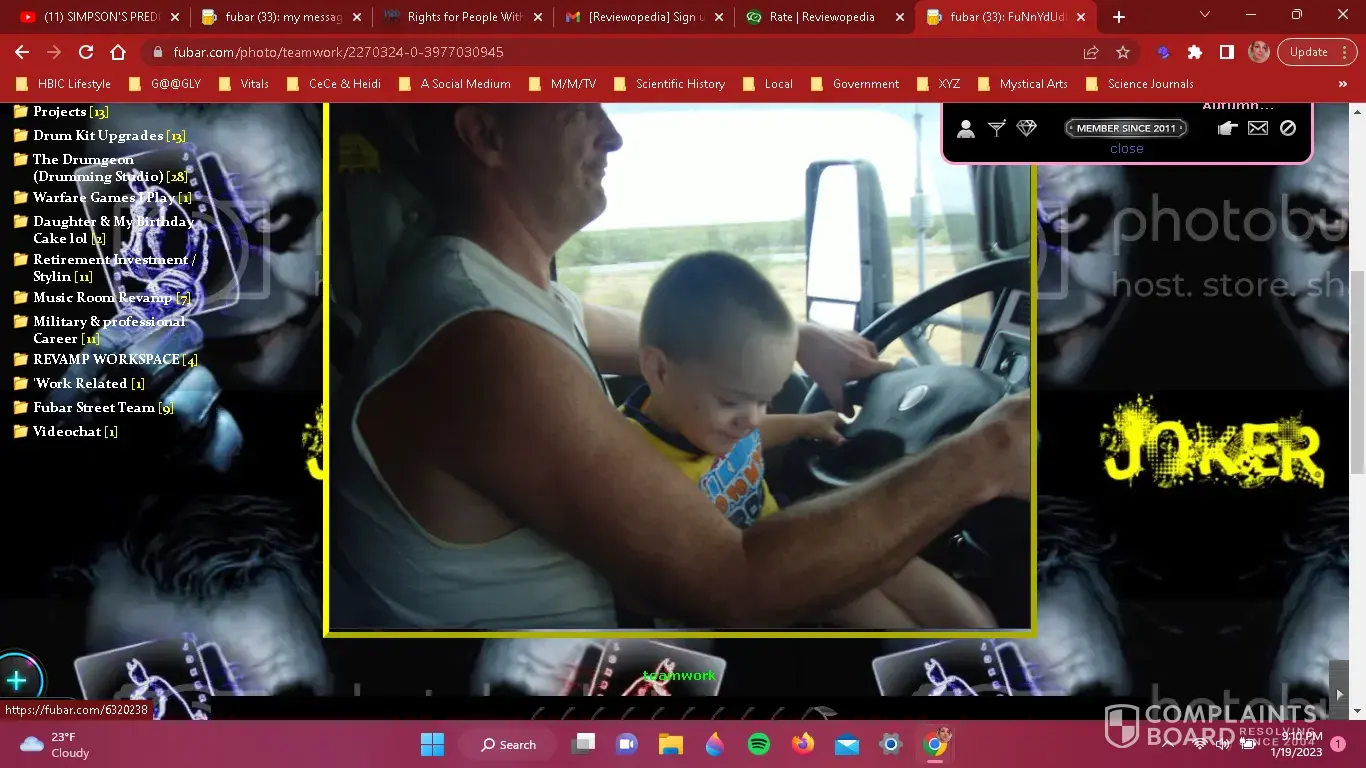Open the CeCe & Heidi bookmark folder
Image resolution: width=1366 pixels, height=768 pixels.
pos(333,84)
